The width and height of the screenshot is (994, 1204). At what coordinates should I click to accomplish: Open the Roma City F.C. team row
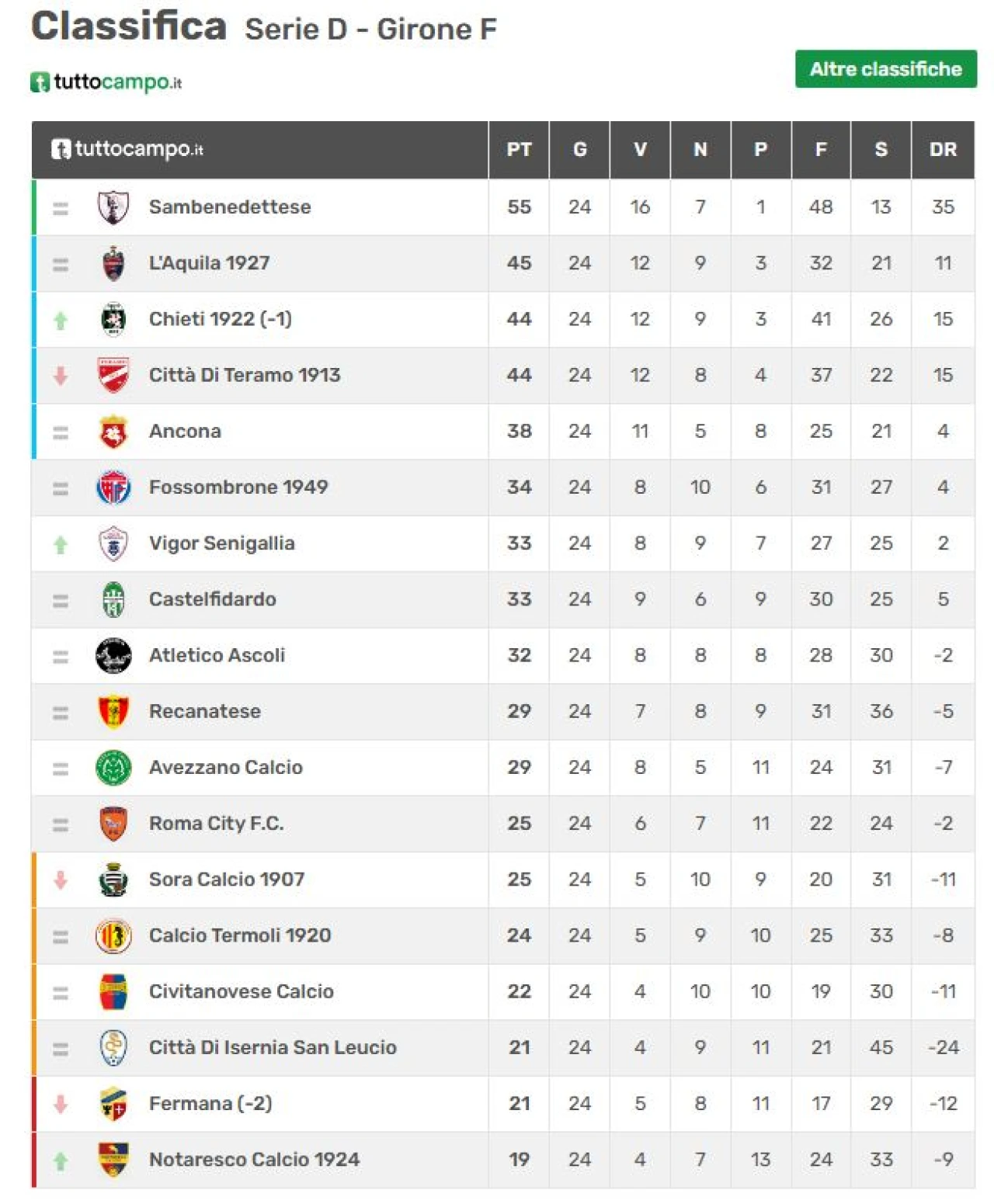[x=503, y=824]
